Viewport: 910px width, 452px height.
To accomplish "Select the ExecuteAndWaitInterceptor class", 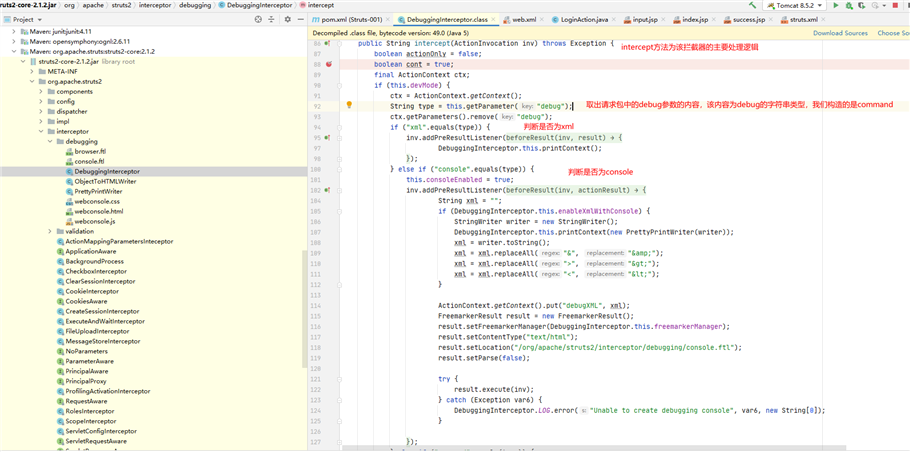I will pos(100,321).
